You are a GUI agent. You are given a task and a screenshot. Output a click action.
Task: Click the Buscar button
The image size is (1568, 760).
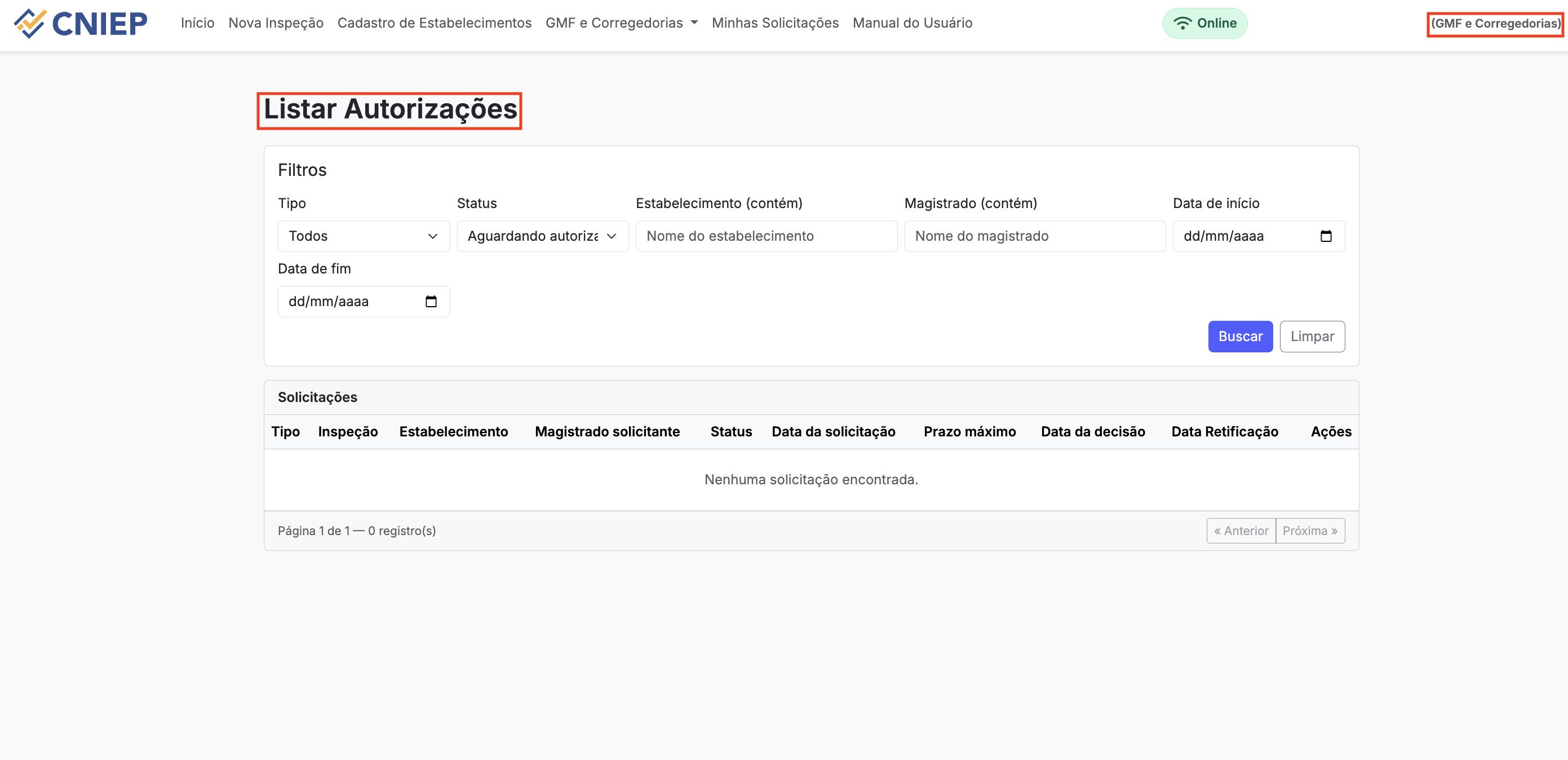point(1240,336)
